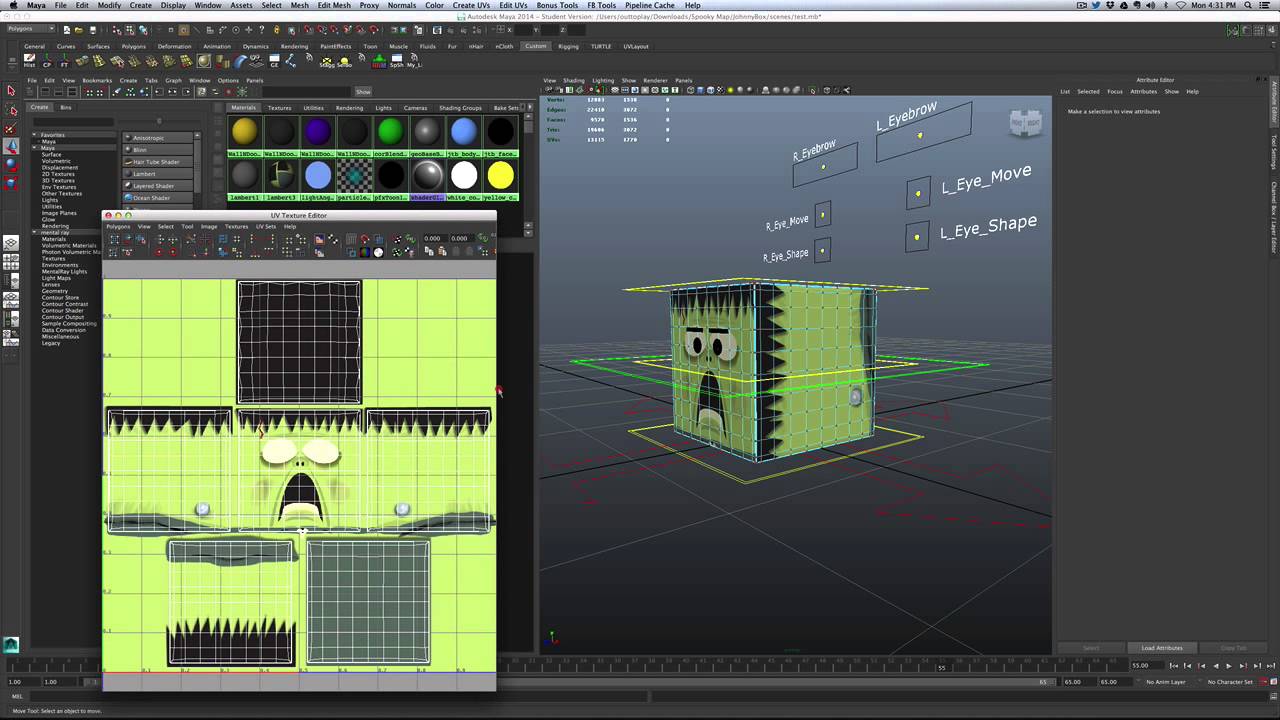Open the Bonus Tools menu
The image size is (1280, 720).
tap(557, 5)
